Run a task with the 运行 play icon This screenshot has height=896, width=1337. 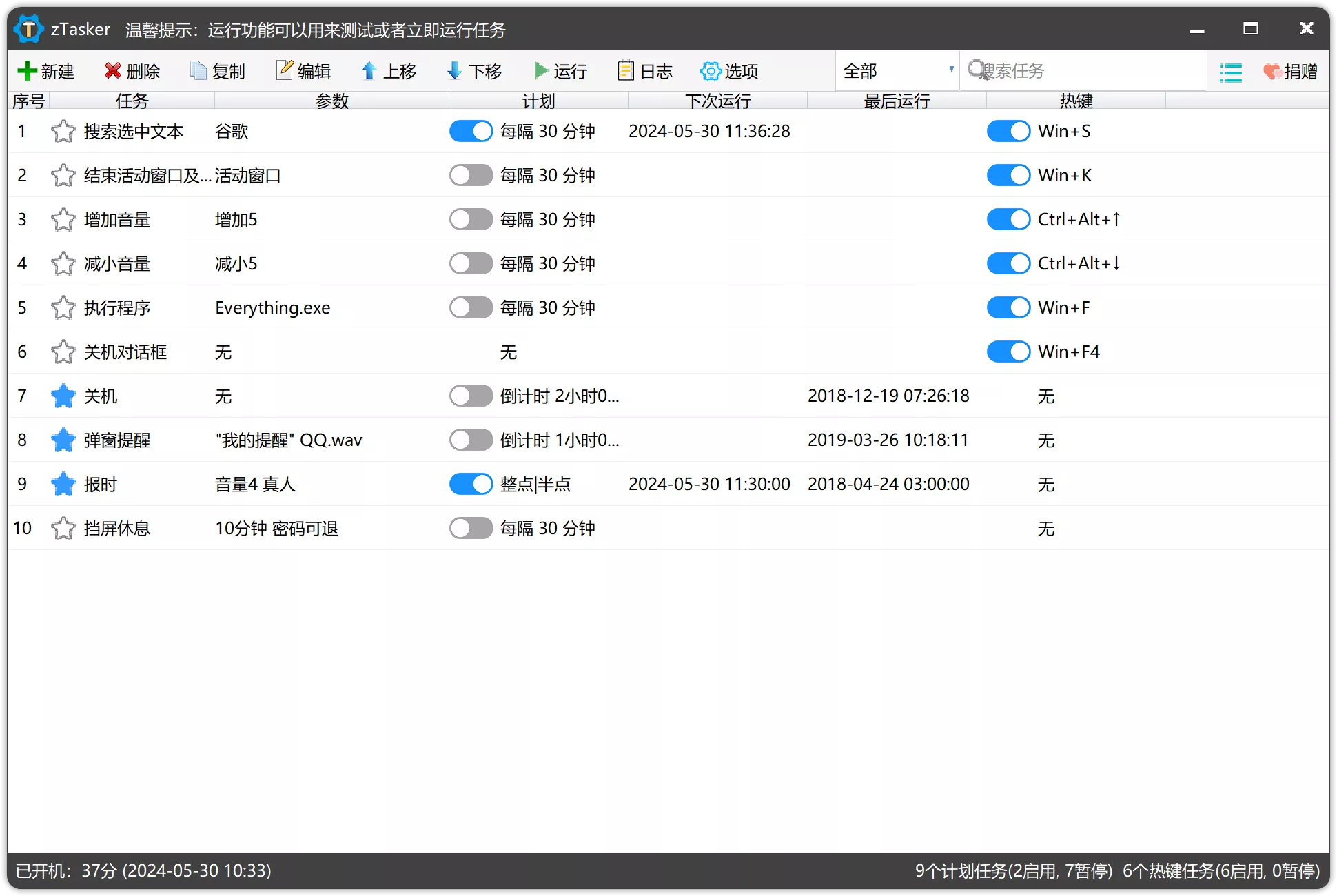560,71
